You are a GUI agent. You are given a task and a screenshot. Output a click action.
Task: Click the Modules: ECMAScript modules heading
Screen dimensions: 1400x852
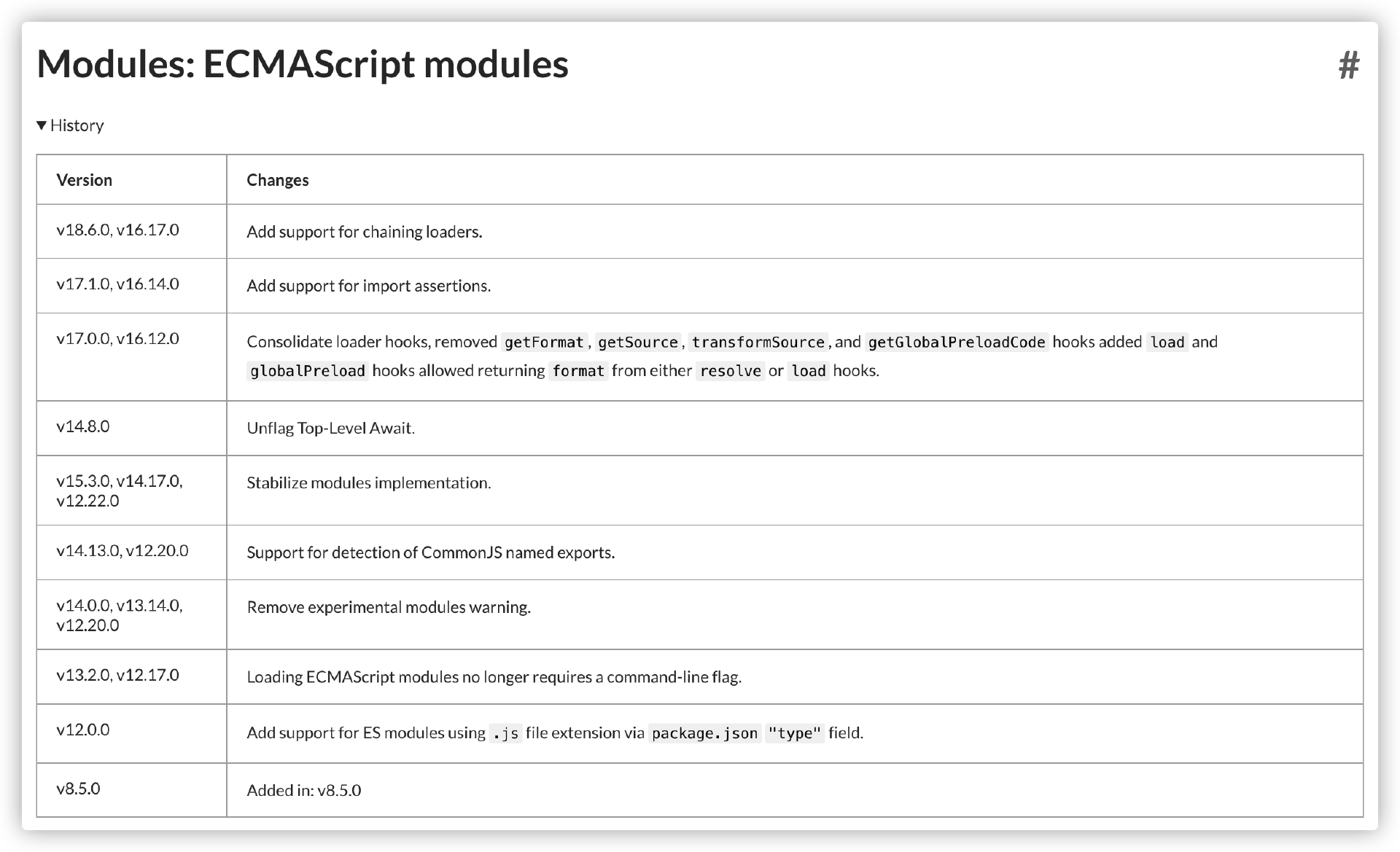coord(303,64)
